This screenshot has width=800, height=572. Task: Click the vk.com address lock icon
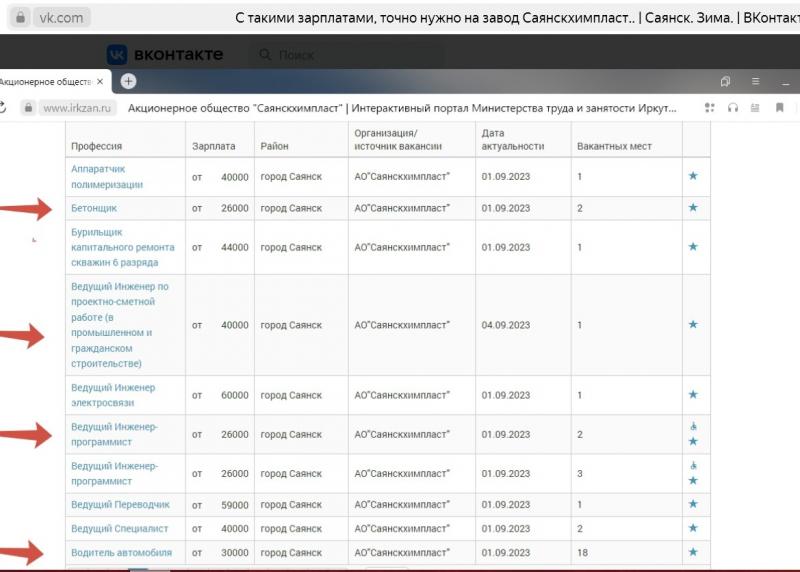click(20, 17)
